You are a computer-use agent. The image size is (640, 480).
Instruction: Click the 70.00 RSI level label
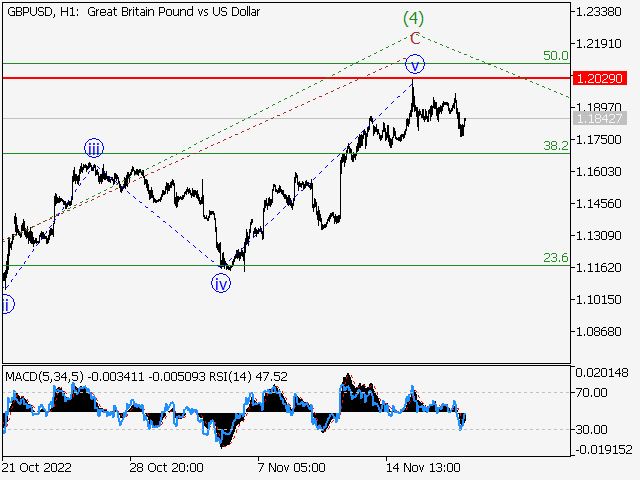(591, 393)
